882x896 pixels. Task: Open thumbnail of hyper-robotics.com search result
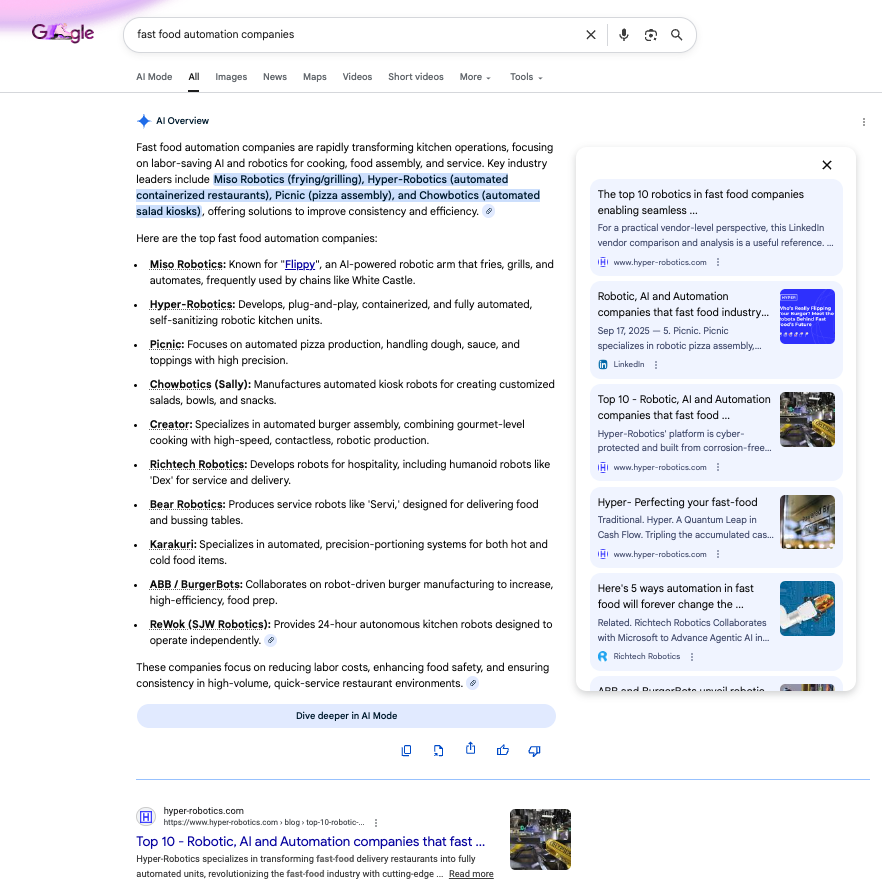pyautogui.click(x=540, y=839)
